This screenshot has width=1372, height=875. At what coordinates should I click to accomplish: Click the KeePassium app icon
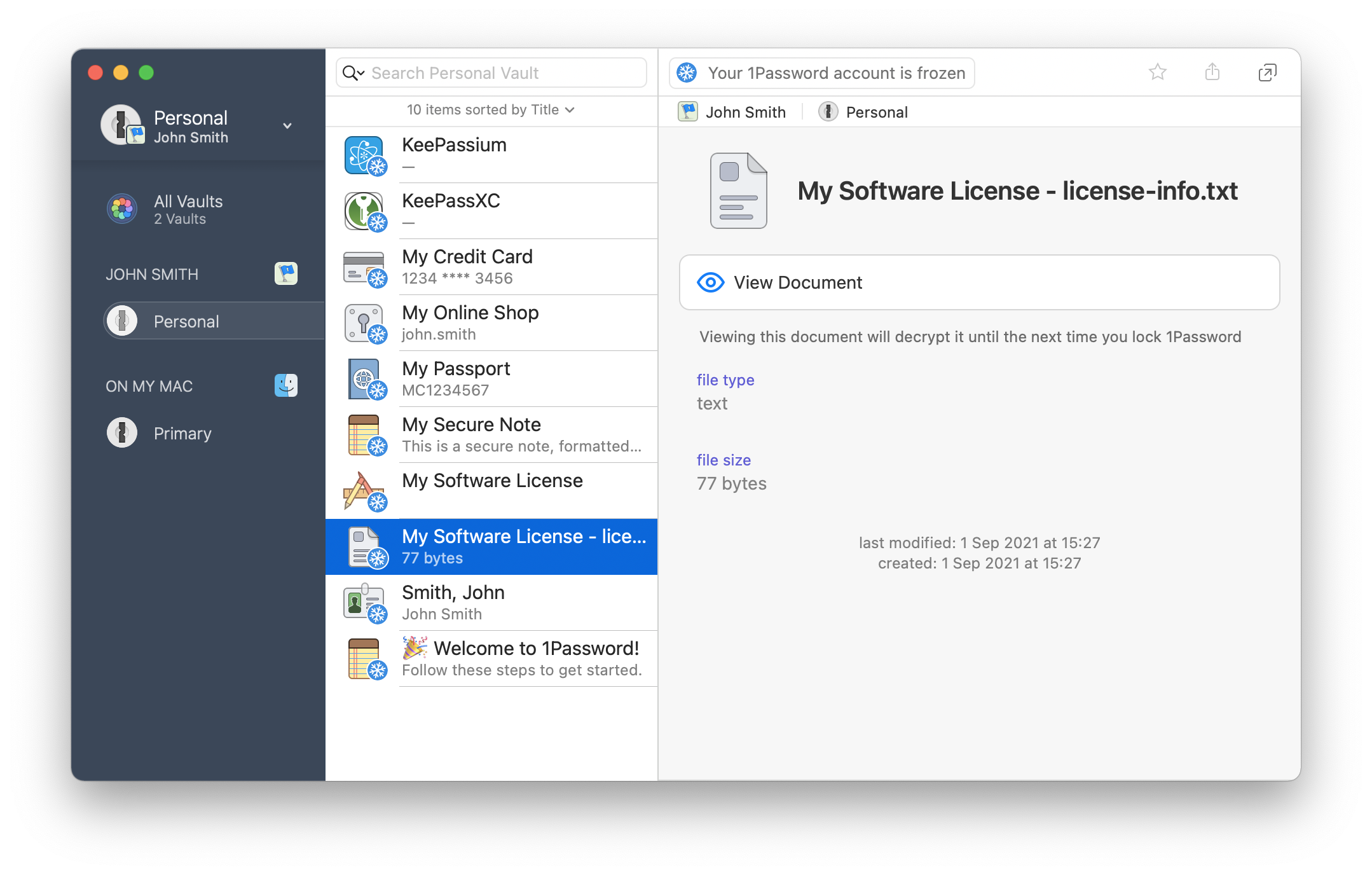364,155
